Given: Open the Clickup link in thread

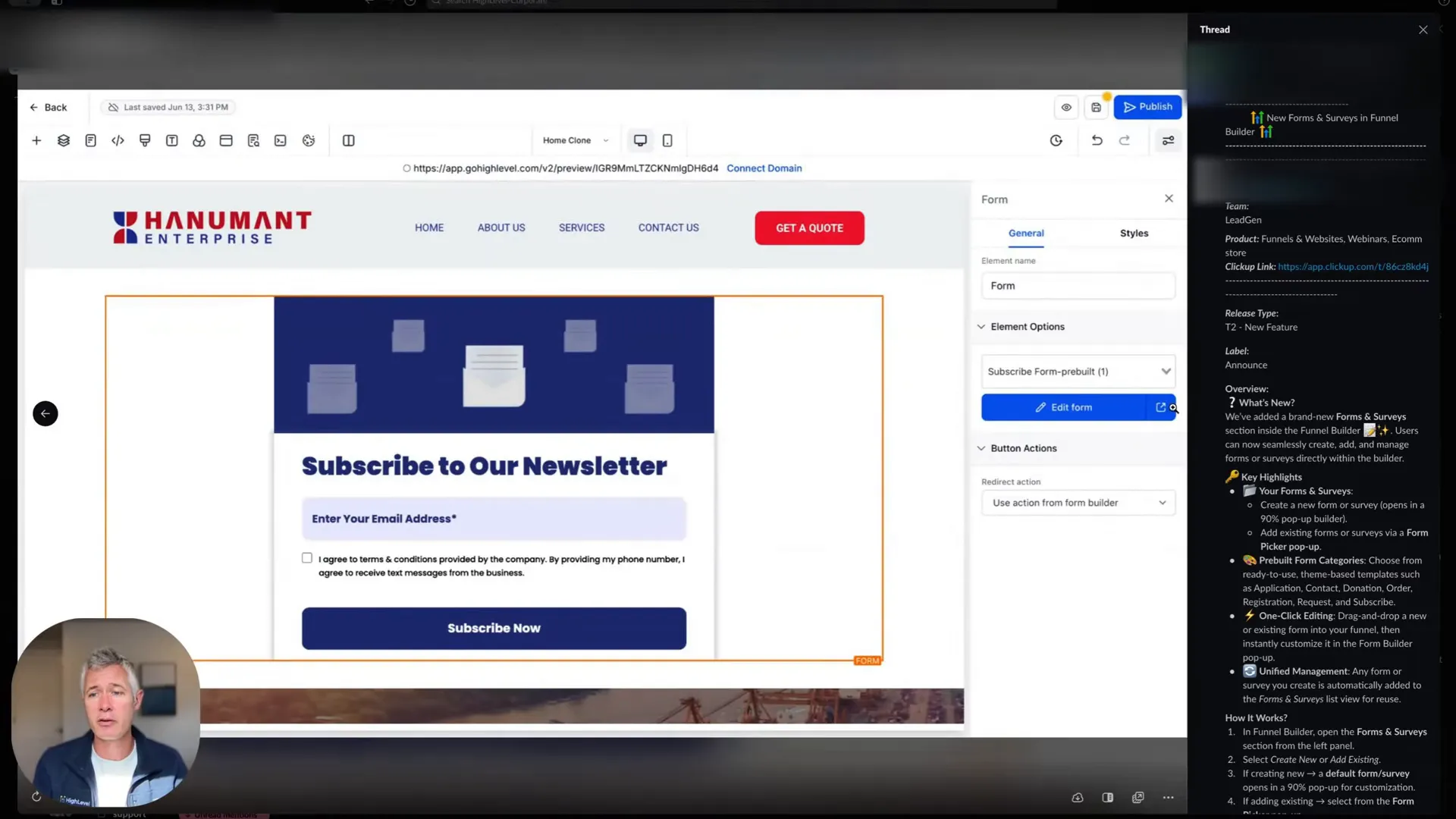Looking at the screenshot, I should click(1353, 267).
